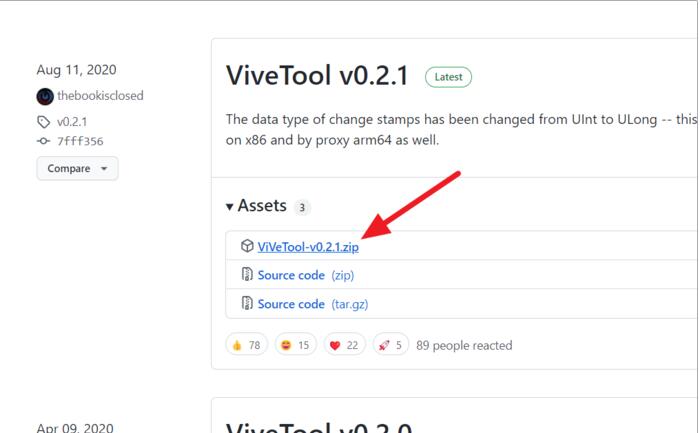Open the v0.2.1 tag link
The image size is (700, 433).
[72, 121]
